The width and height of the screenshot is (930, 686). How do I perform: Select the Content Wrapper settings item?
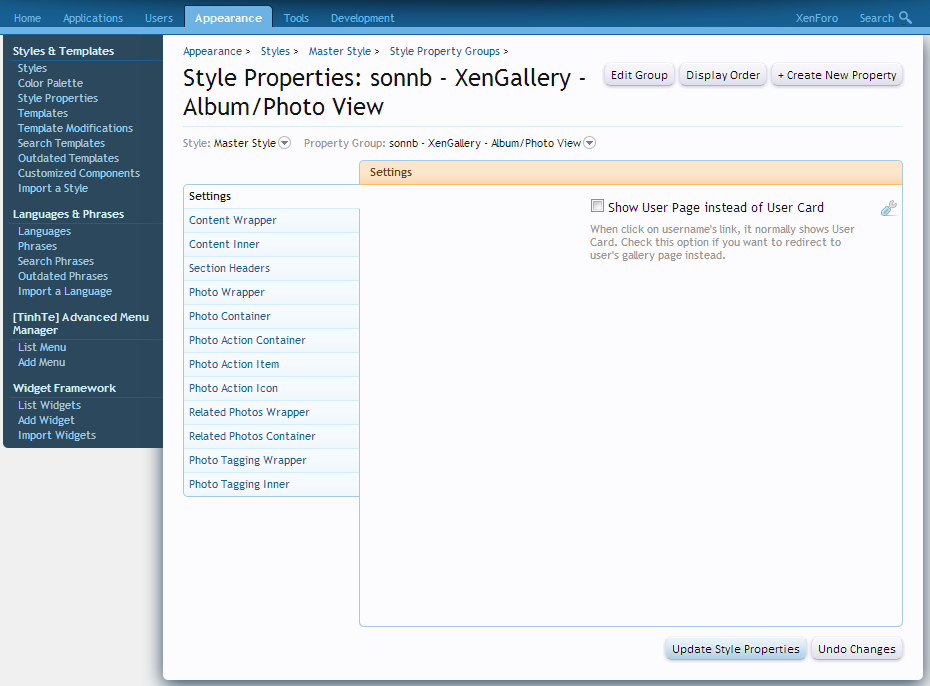click(x=232, y=219)
